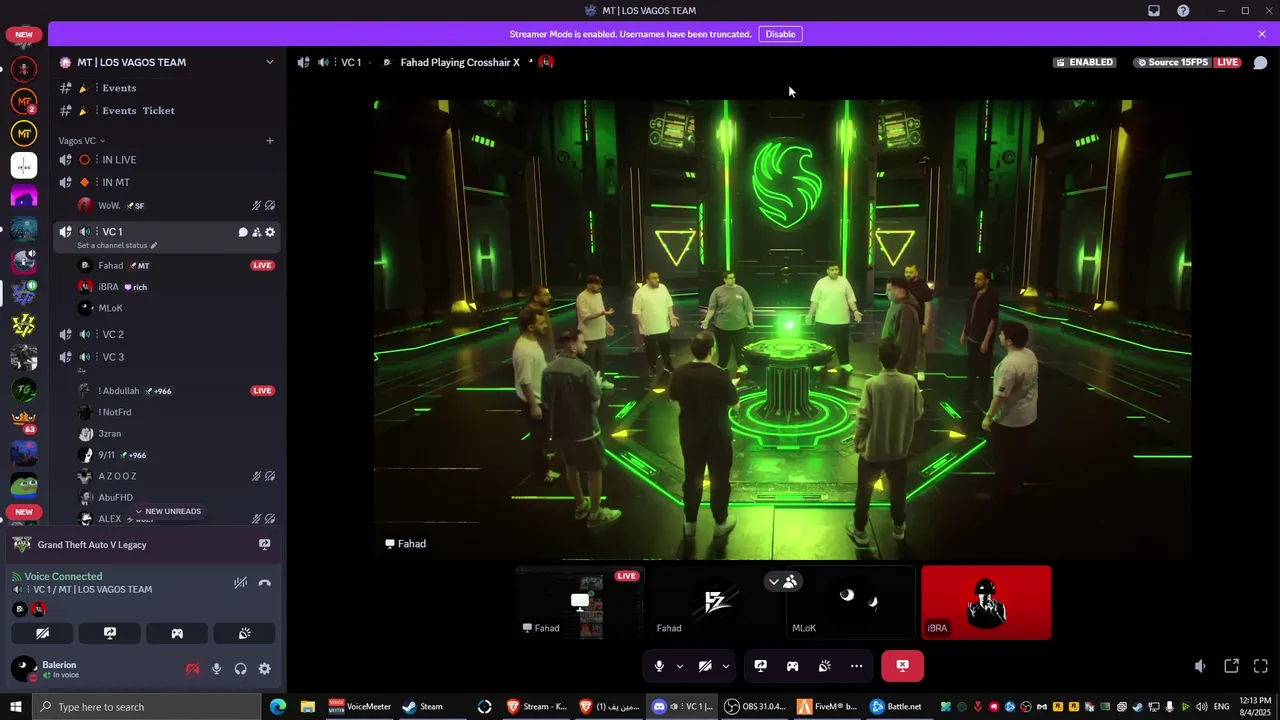This screenshot has width=1280, height=720.
Task: Select user MLoK in VC 1 list
Action: pyautogui.click(x=175, y=308)
